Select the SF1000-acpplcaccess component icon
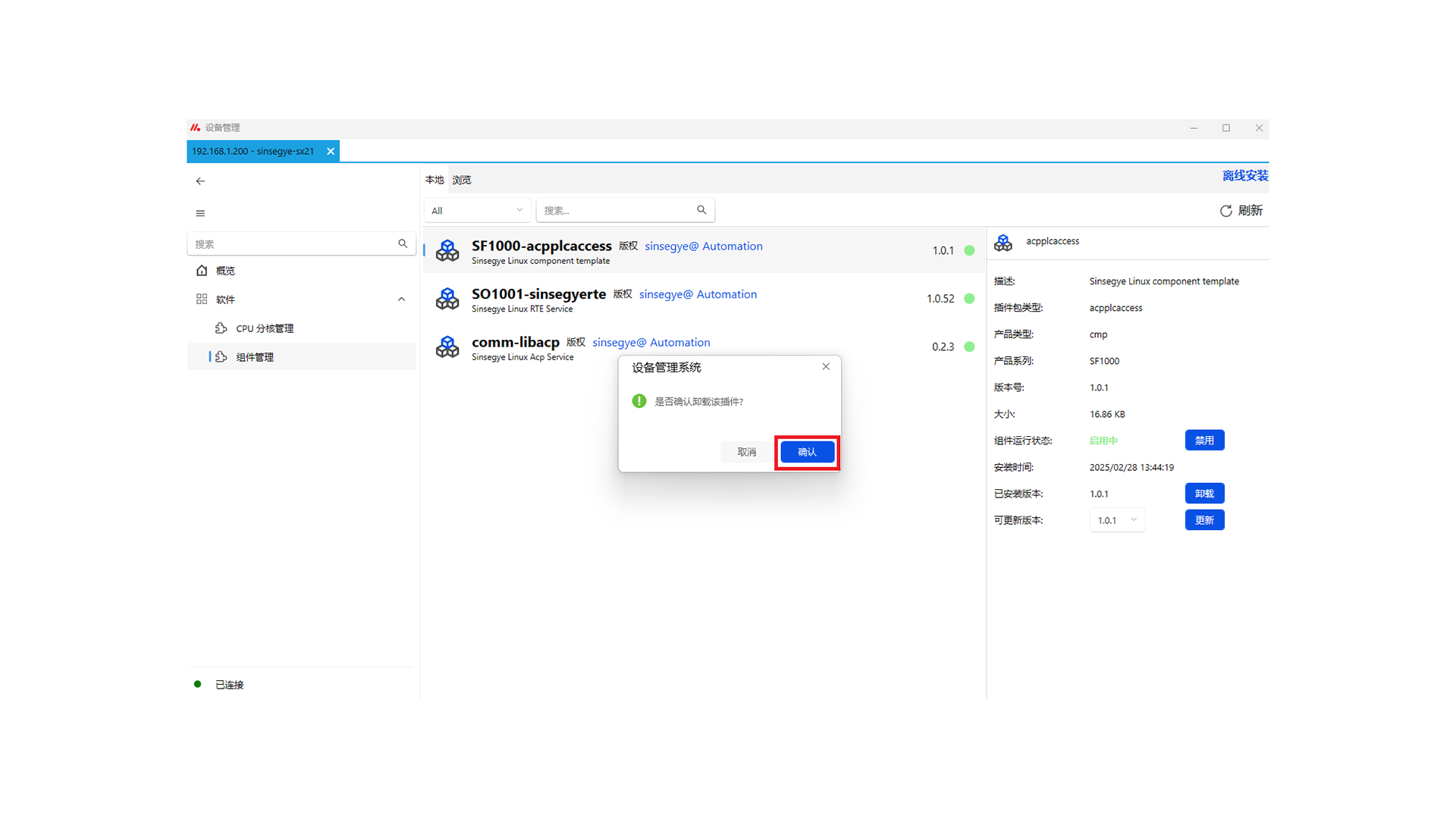Screen dimensions: 1456x819 (x=447, y=250)
